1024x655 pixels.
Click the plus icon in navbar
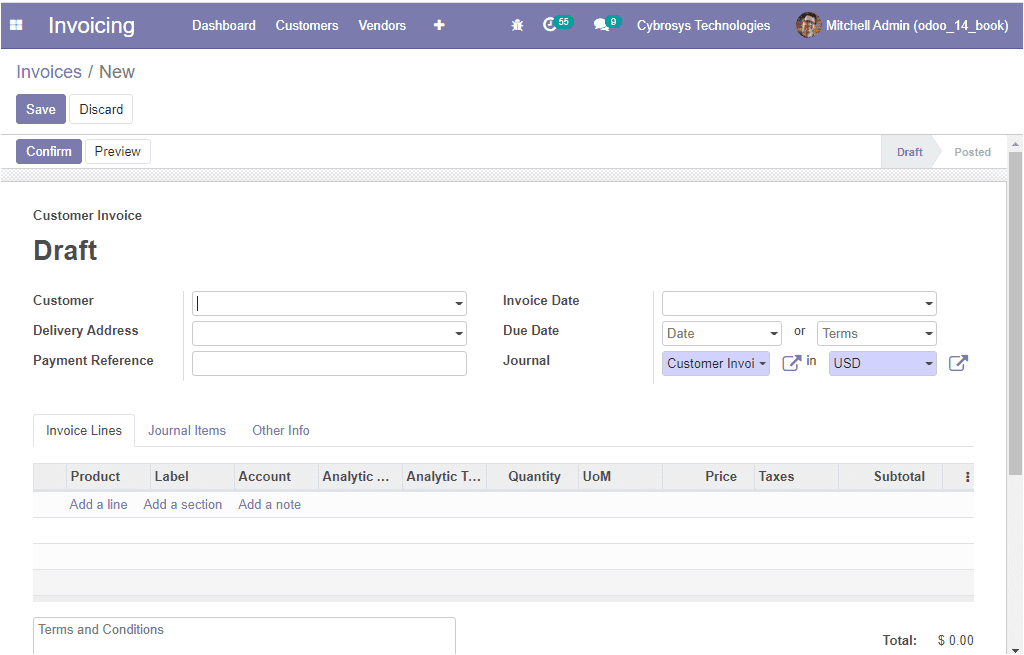(439, 25)
